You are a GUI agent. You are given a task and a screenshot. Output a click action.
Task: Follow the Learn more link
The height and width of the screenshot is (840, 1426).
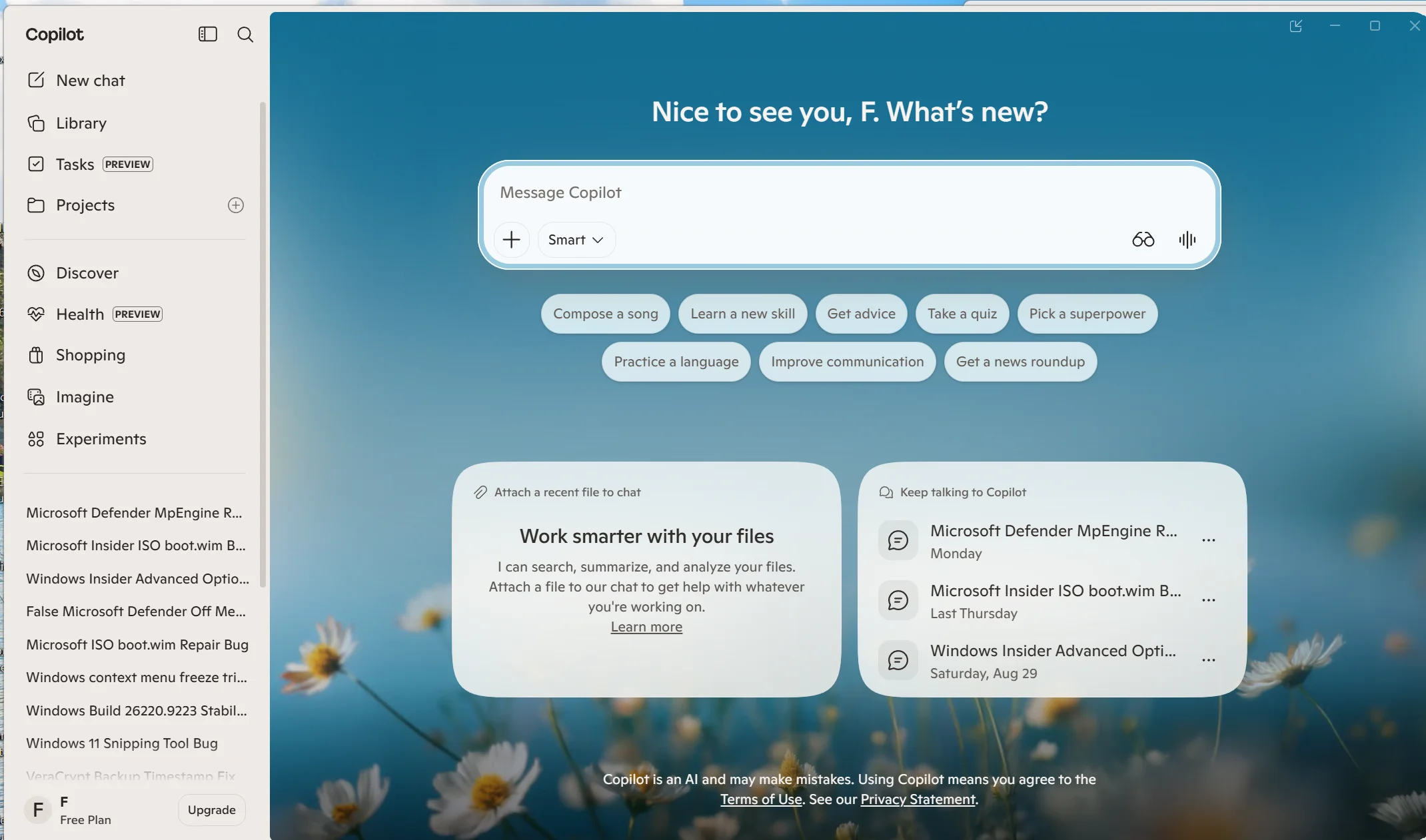coord(646,627)
